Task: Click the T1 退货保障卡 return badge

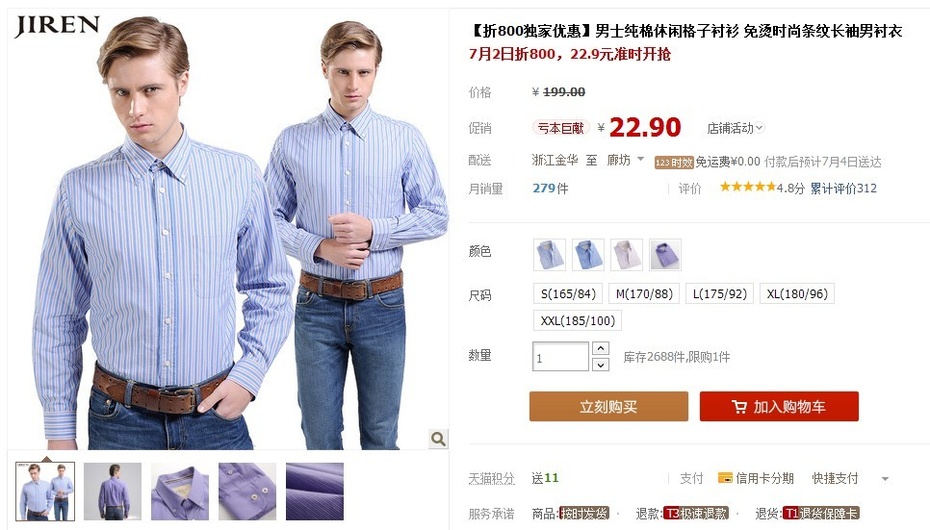Action: 821,513
